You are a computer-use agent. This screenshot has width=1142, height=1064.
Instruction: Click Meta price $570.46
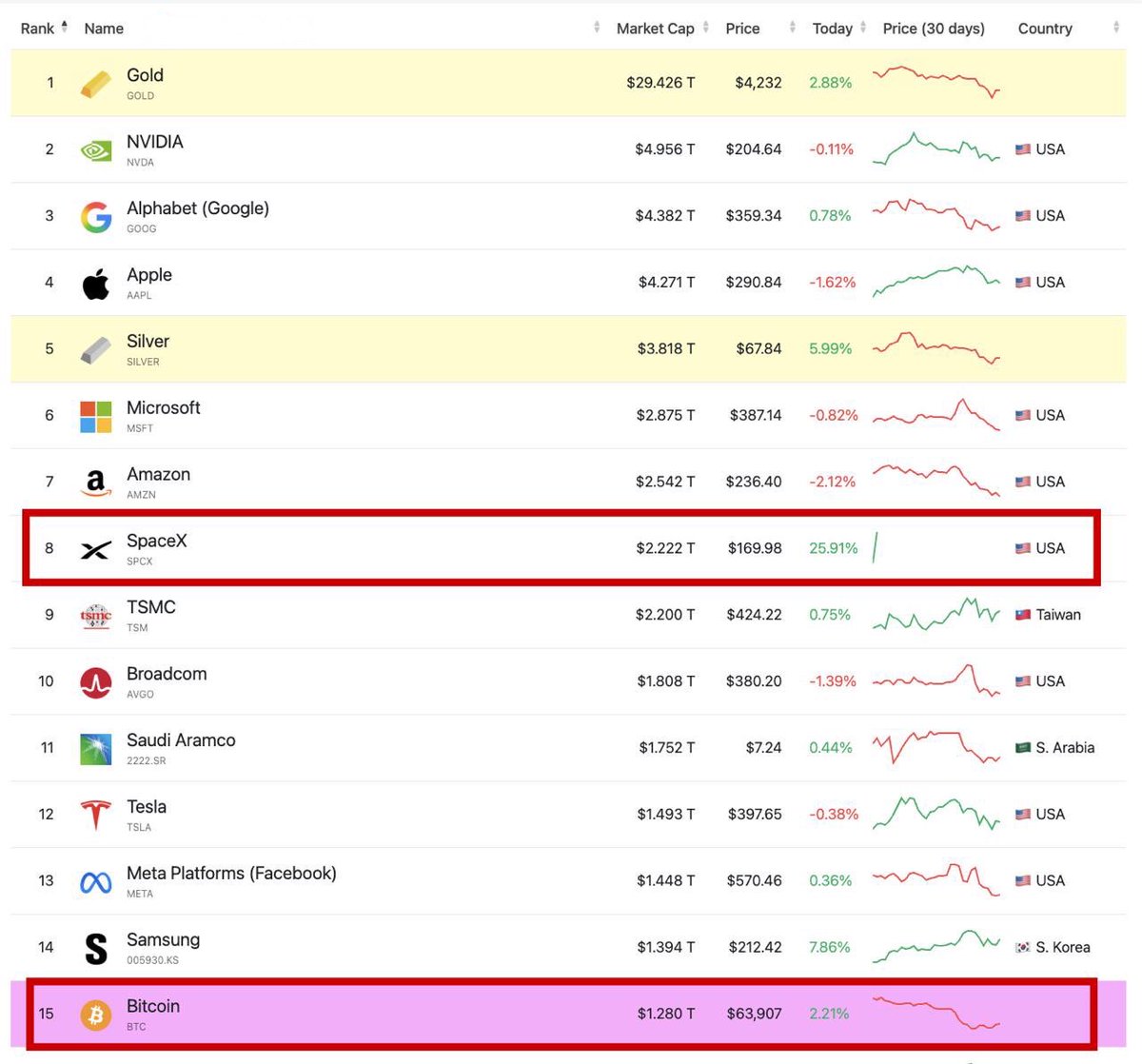(755, 880)
